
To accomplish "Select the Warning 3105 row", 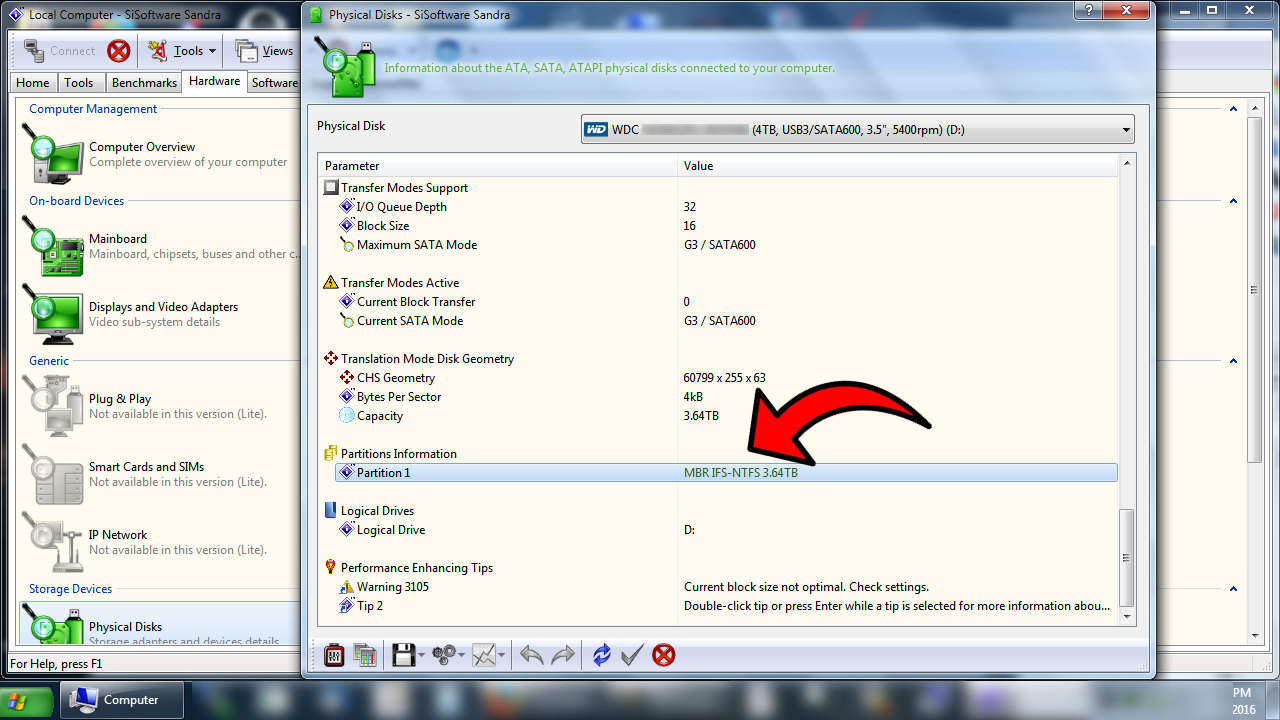I will pos(727,587).
